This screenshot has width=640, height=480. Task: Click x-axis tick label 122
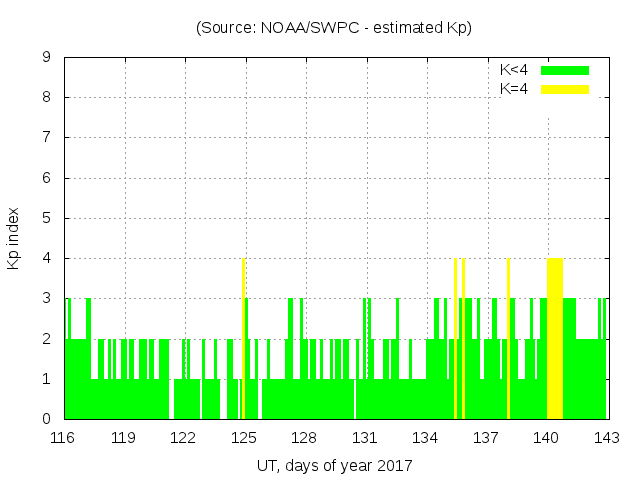184,438
